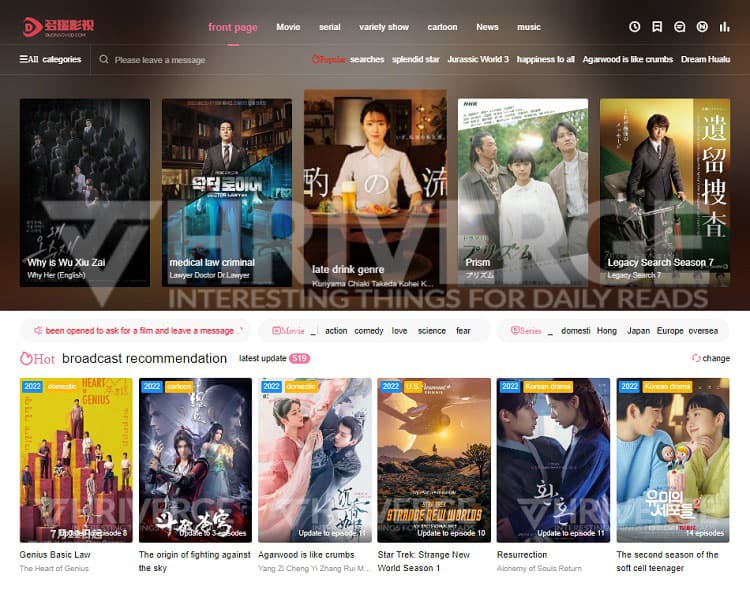
Task: Open Legacy Search Season 7 banner poster
Action: click(x=664, y=192)
